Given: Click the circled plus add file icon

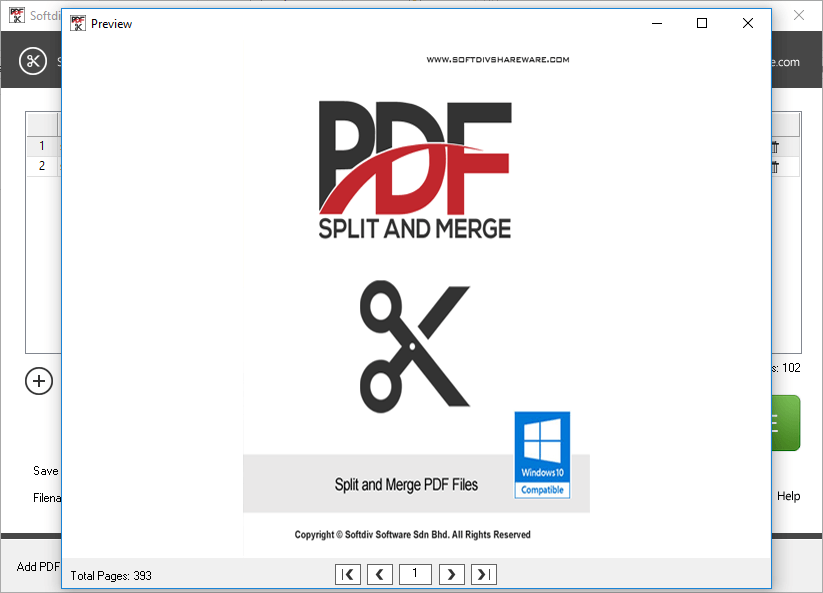Looking at the screenshot, I should 38,381.
